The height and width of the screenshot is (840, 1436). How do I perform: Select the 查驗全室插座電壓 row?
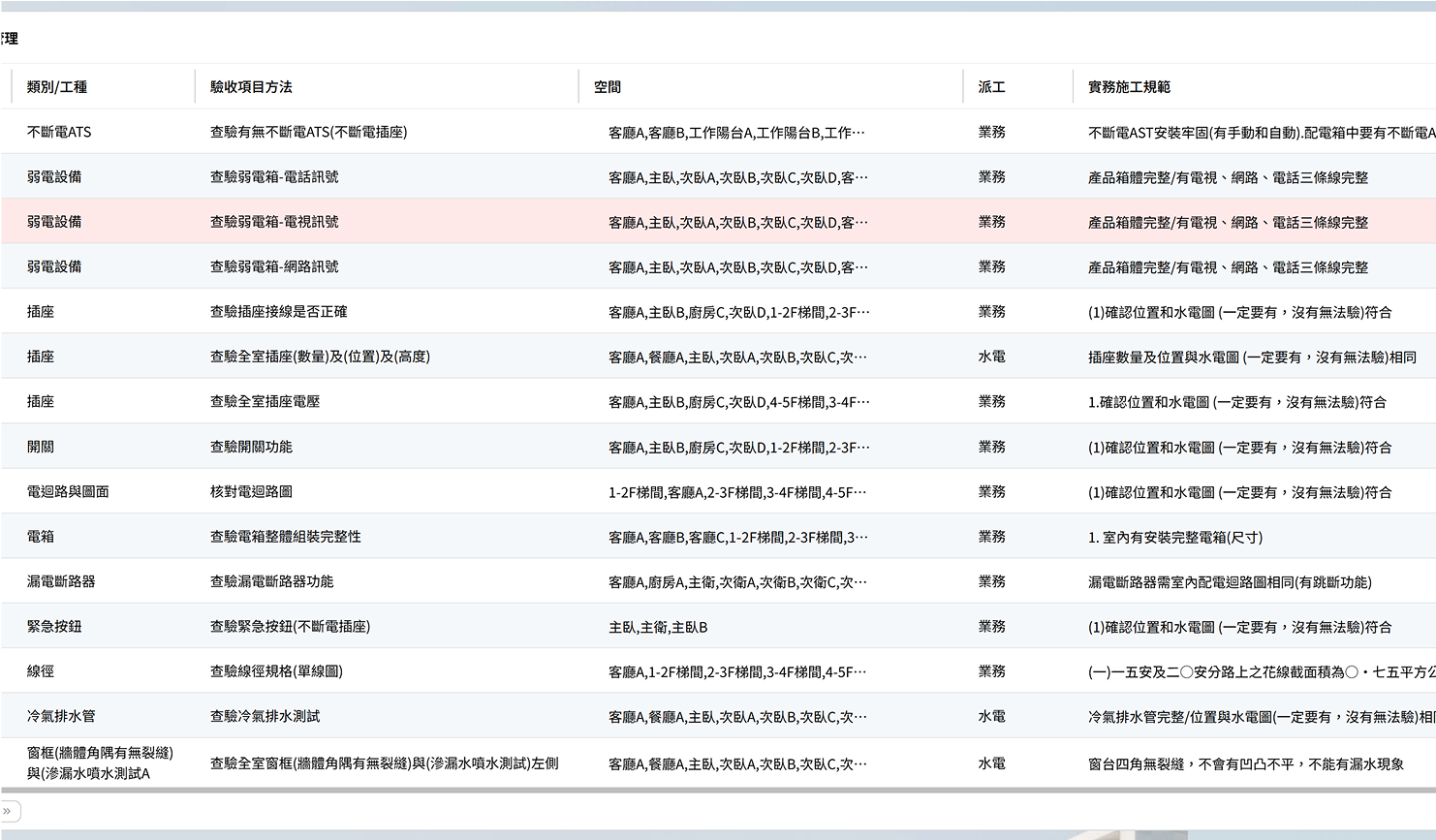265,401
